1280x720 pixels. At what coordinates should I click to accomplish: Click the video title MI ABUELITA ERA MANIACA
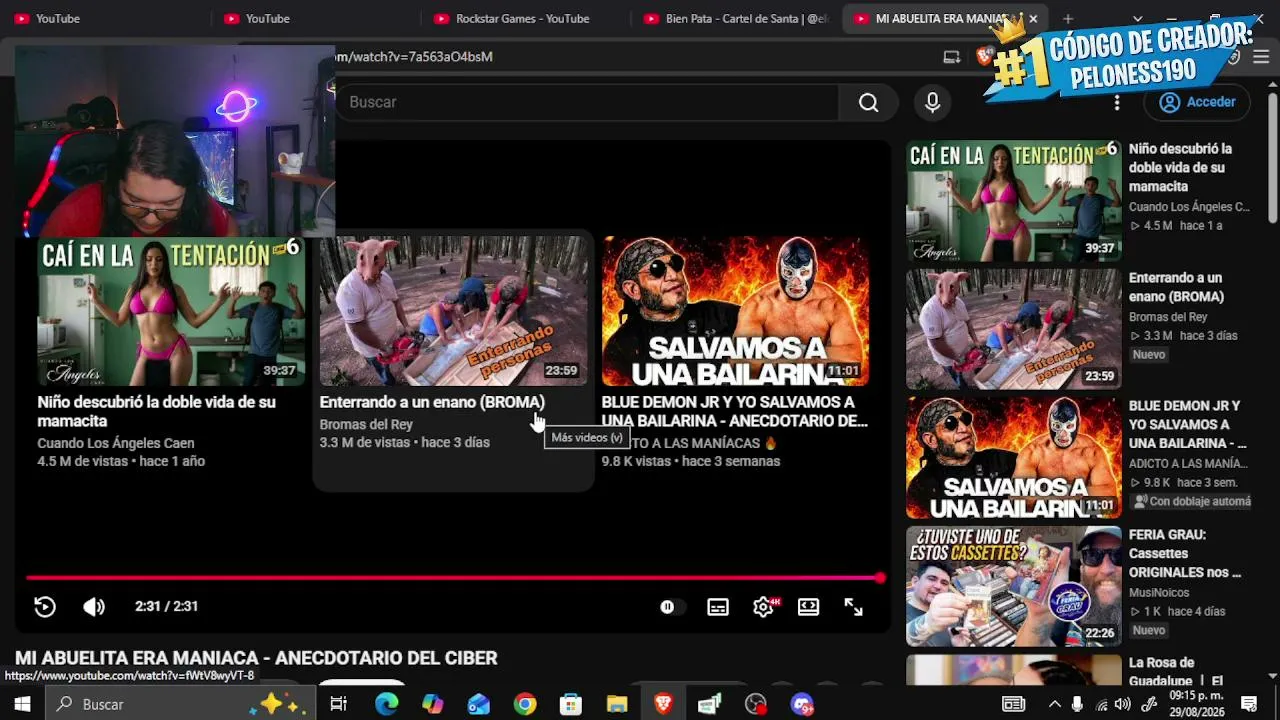[x=256, y=658]
